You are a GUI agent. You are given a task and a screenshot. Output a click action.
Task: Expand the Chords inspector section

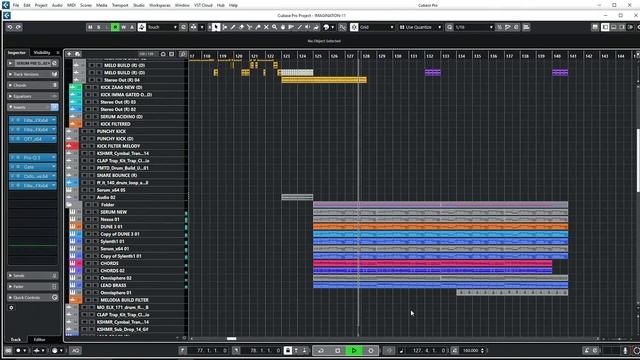(x=33, y=85)
